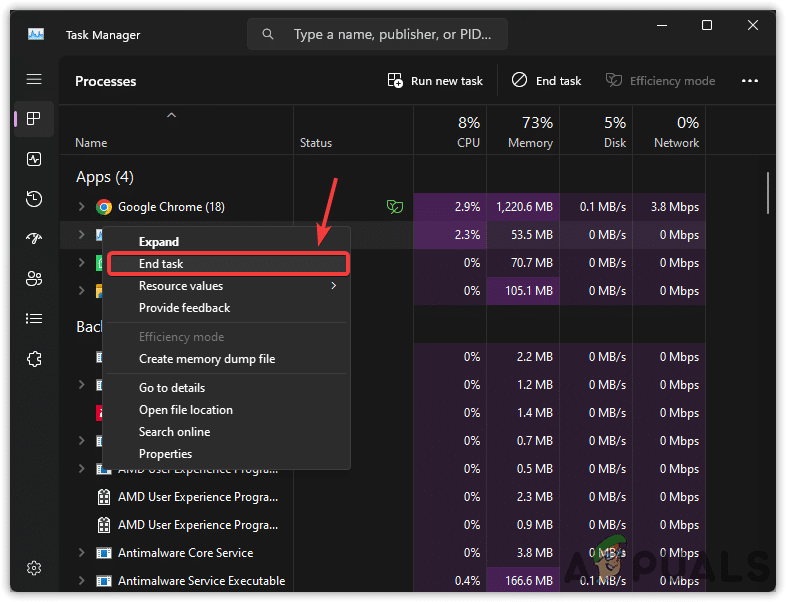The width and height of the screenshot is (786, 602).
Task: Open Startup apps page in sidebar
Action: [x=34, y=238]
